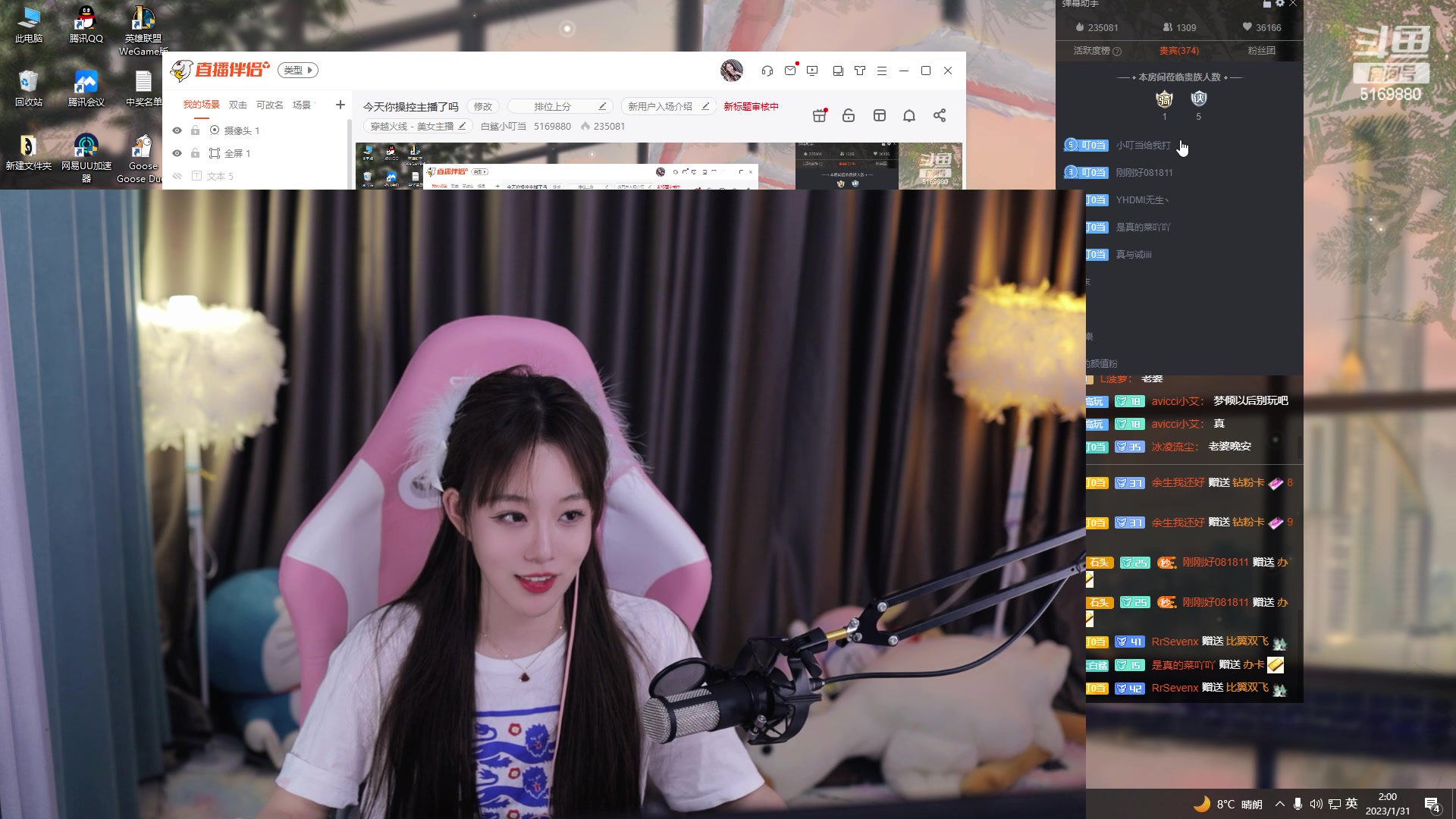Hide the 全屏 1 source

point(177,153)
